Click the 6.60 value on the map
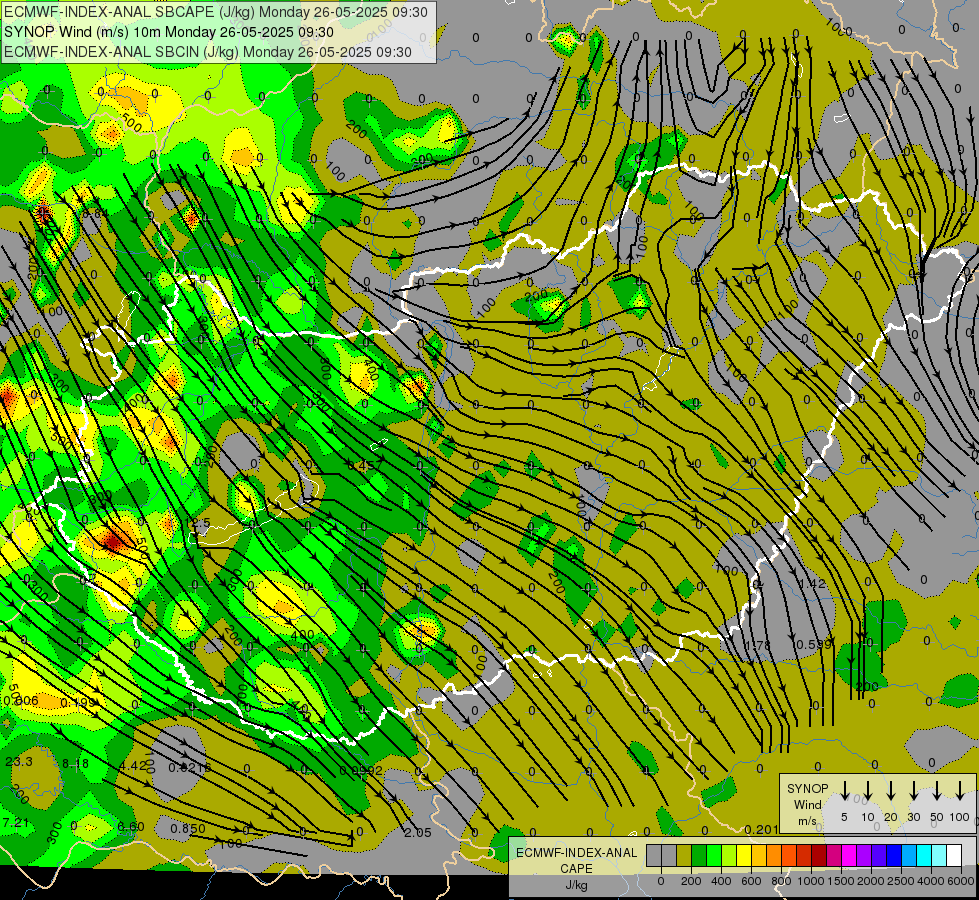Image resolution: width=979 pixels, height=900 pixels. 131,827
